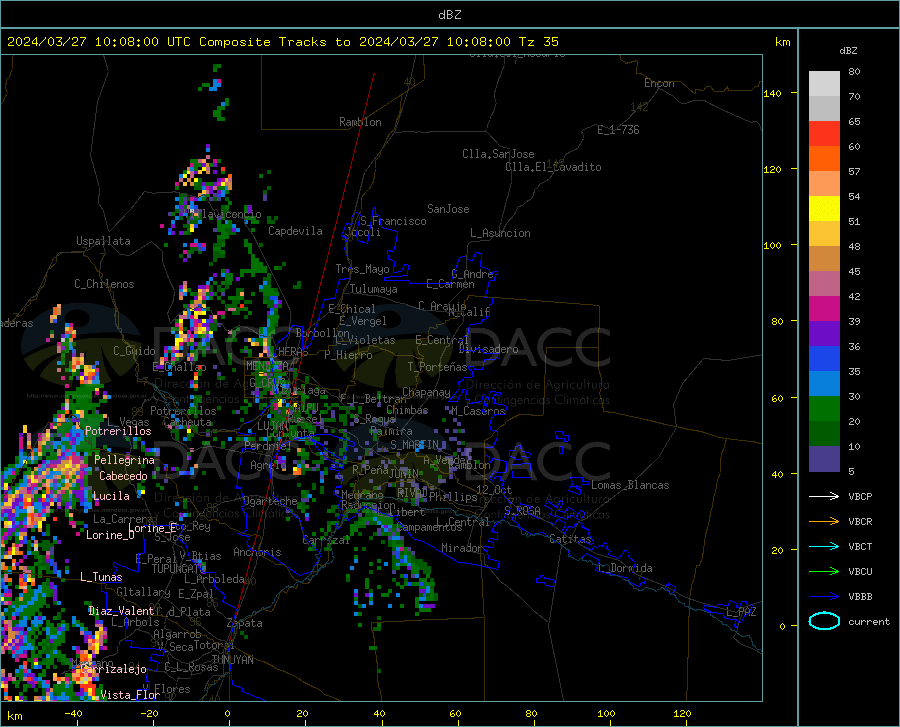Click the Tres_Mayo map label
This screenshot has height=727, width=900.
pyautogui.click(x=362, y=269)
